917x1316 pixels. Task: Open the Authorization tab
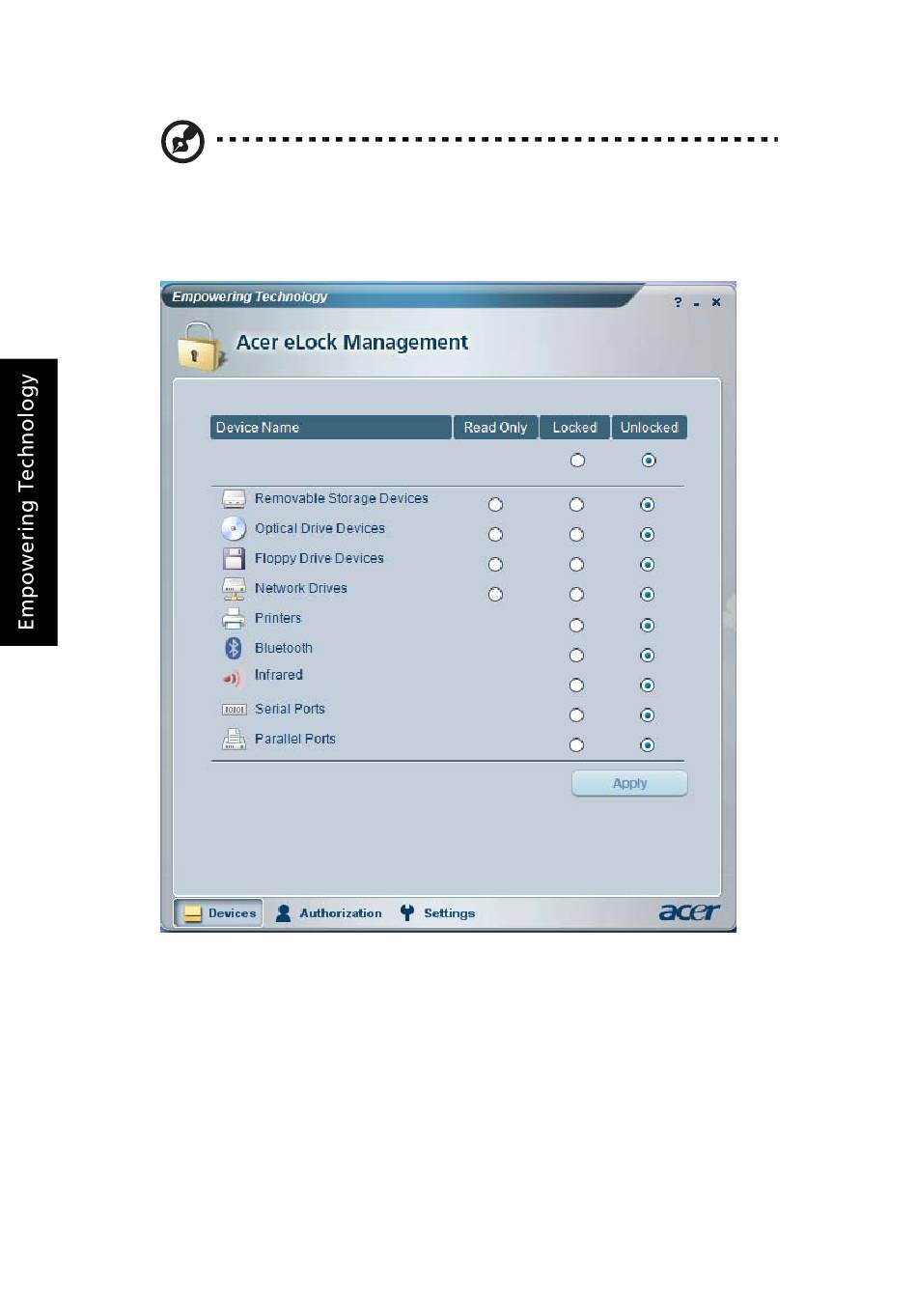tap(329, 913)
